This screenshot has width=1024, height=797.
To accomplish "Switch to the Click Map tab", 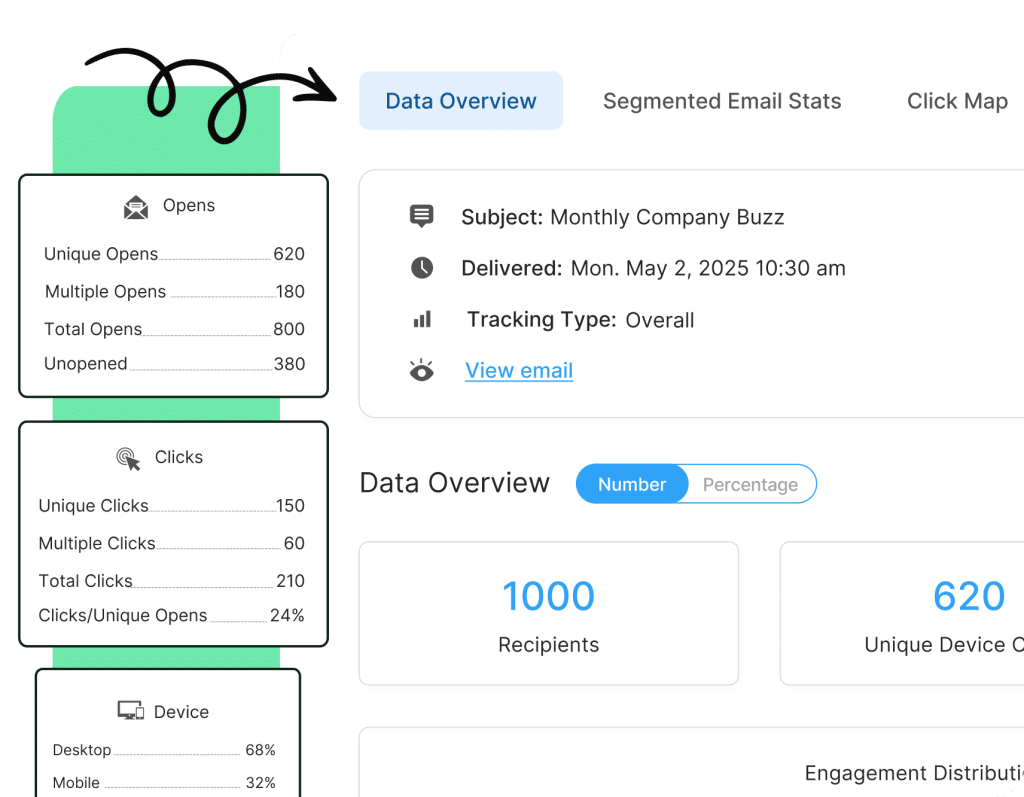I will [x=956, y=100].
